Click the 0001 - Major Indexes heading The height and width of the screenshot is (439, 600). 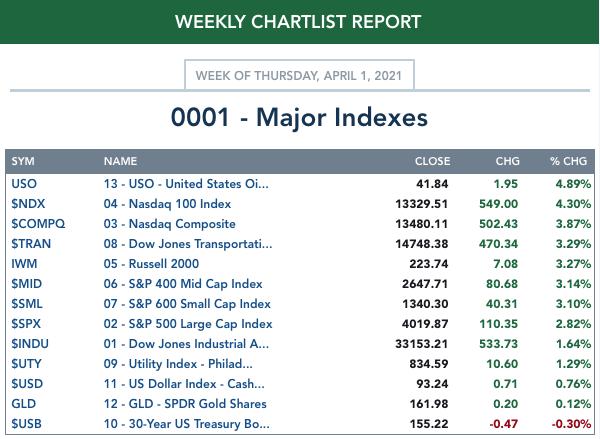[x=299, y=117]
